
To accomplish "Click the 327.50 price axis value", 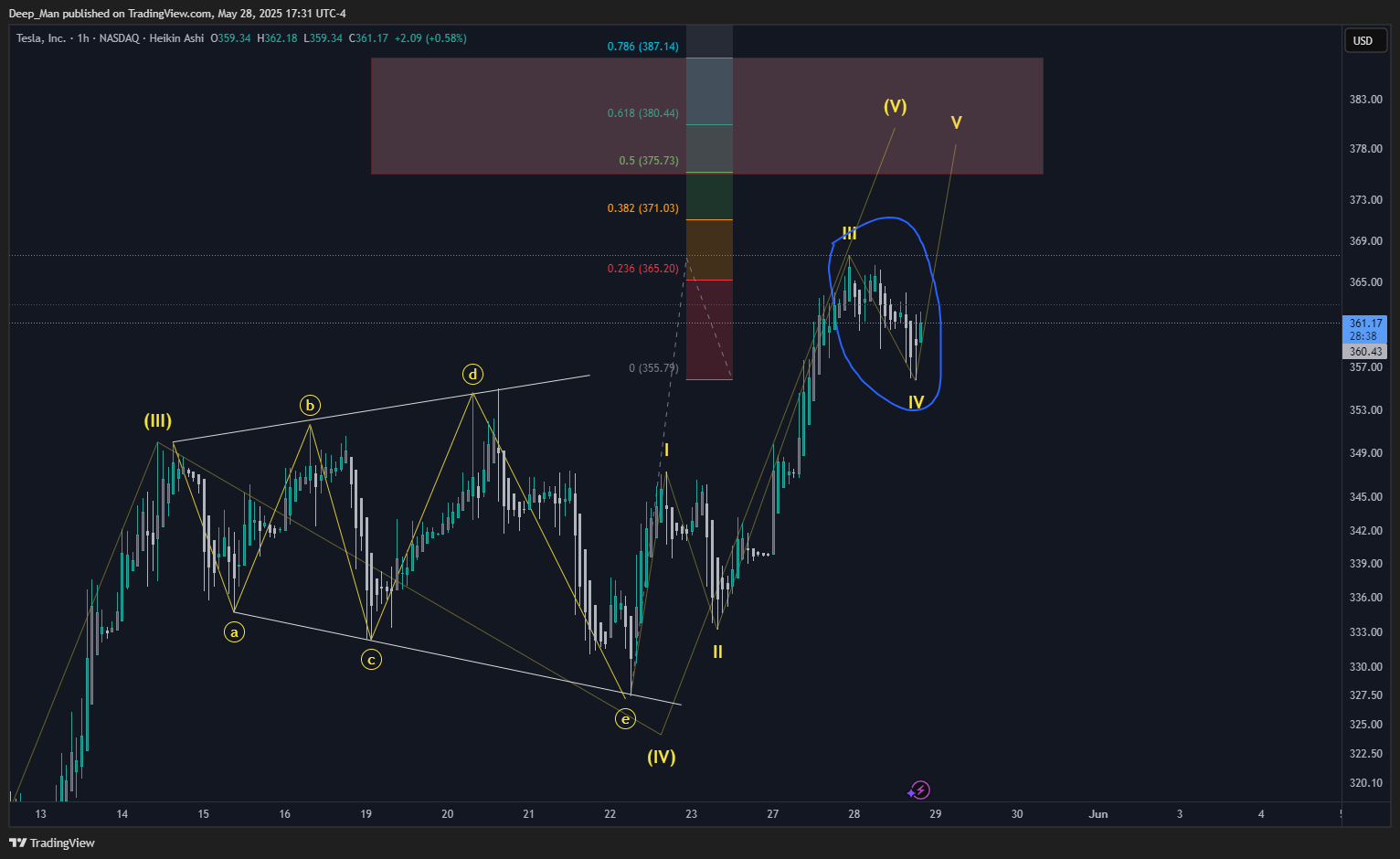I will [1366, 695].
